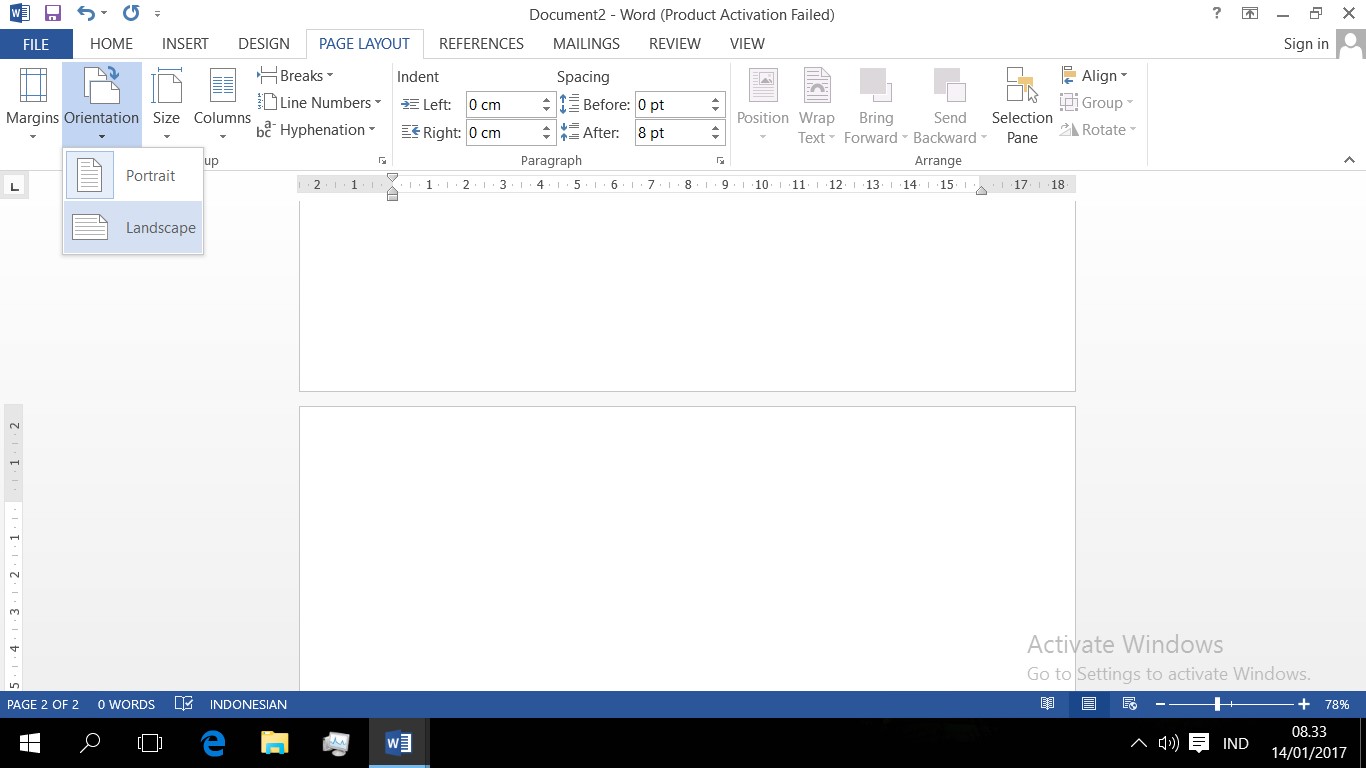
Task: Change the INDONESIAN language setting
Action: [x=248, y=704]
